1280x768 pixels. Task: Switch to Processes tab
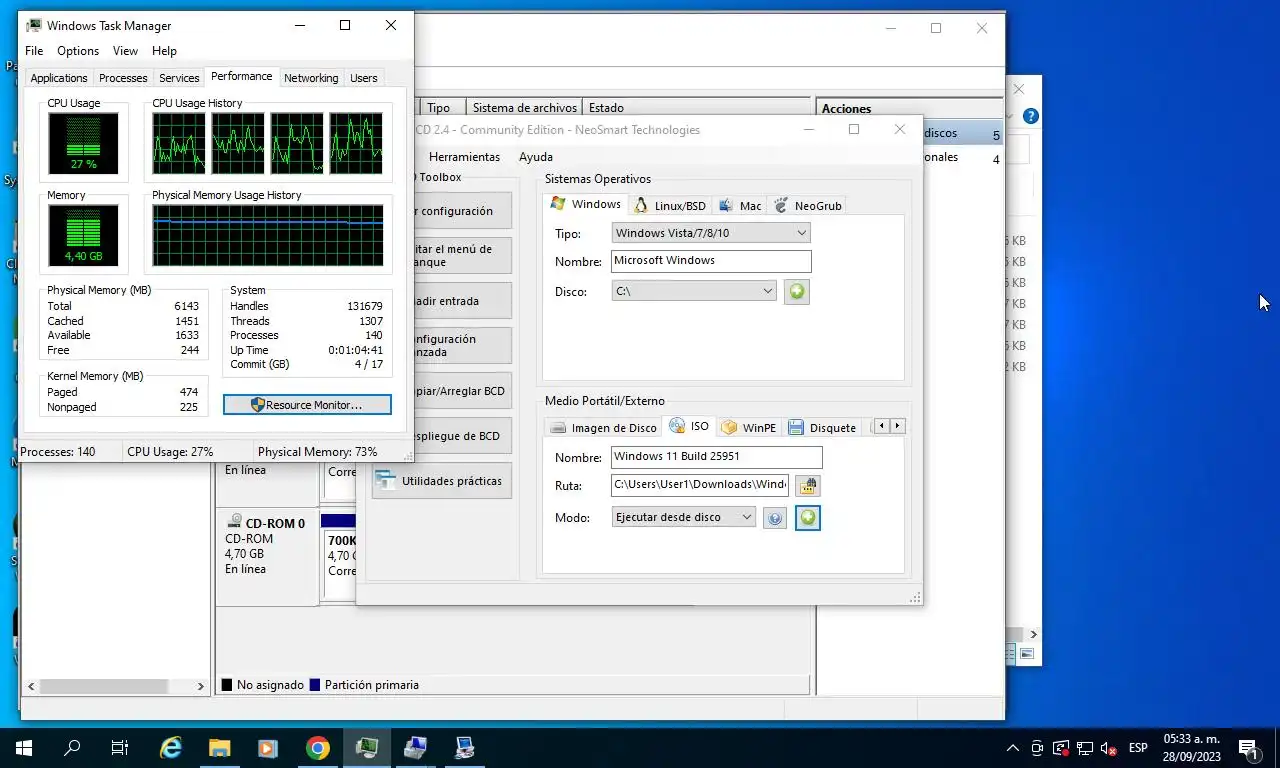click(x=123, y=78)
